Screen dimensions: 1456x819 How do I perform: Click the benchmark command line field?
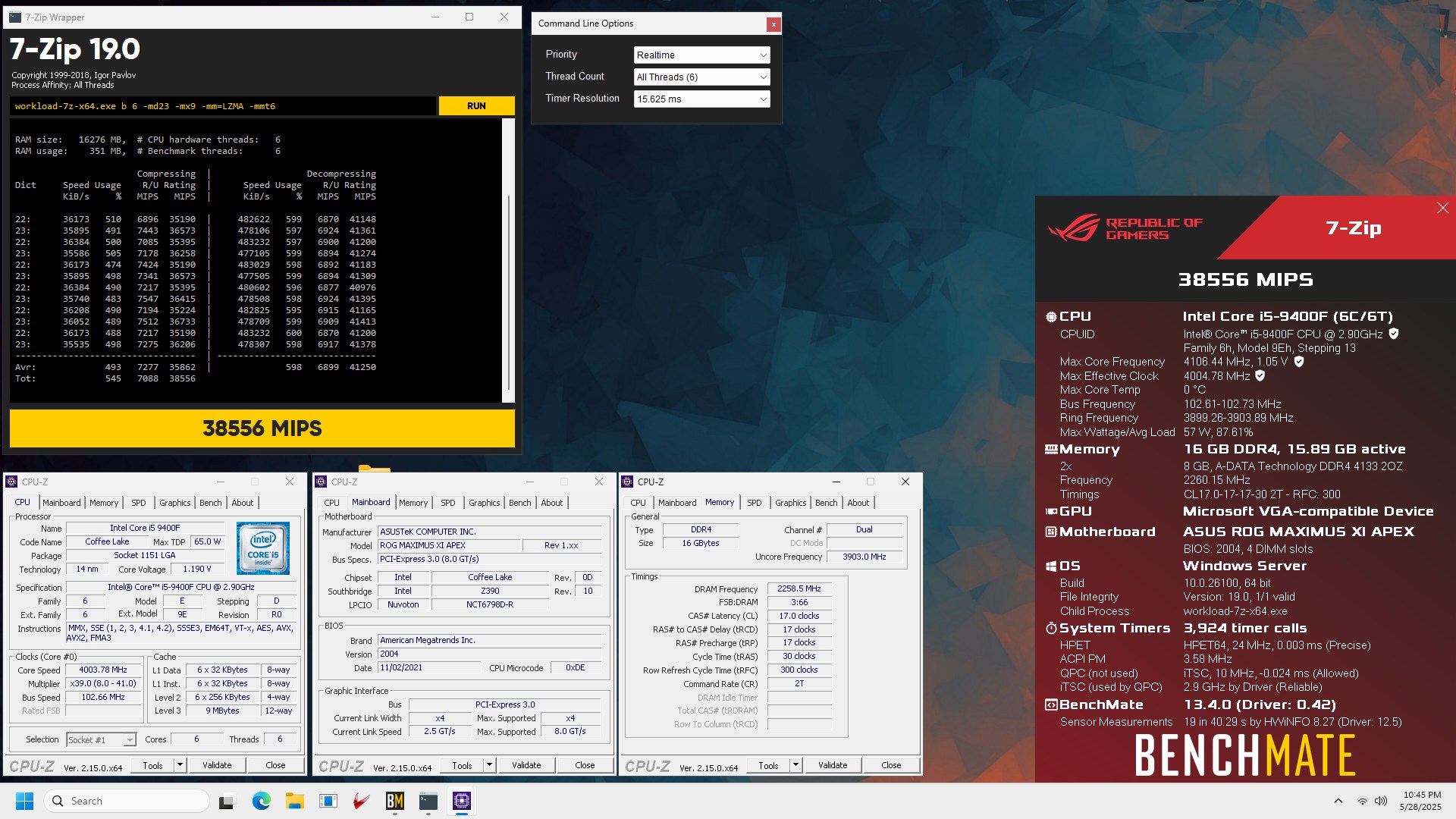pyautogui.click(x=224, y=106)
